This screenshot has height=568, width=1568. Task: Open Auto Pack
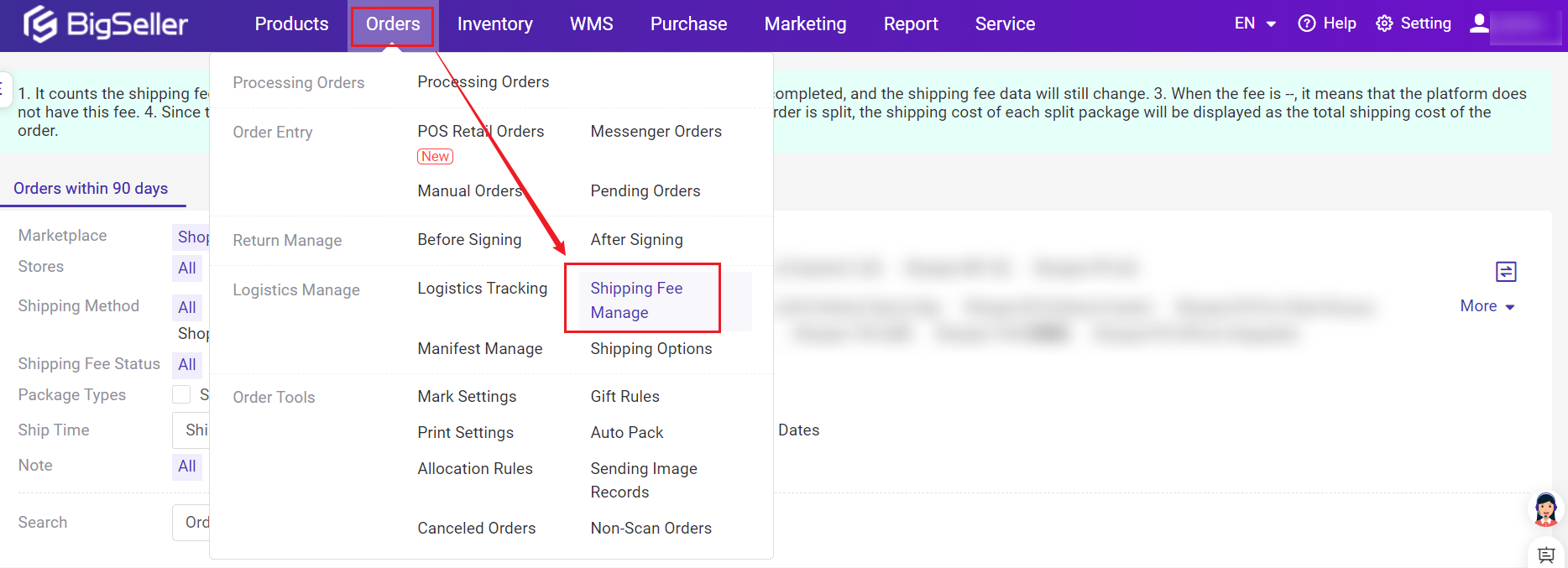(627, 433)
